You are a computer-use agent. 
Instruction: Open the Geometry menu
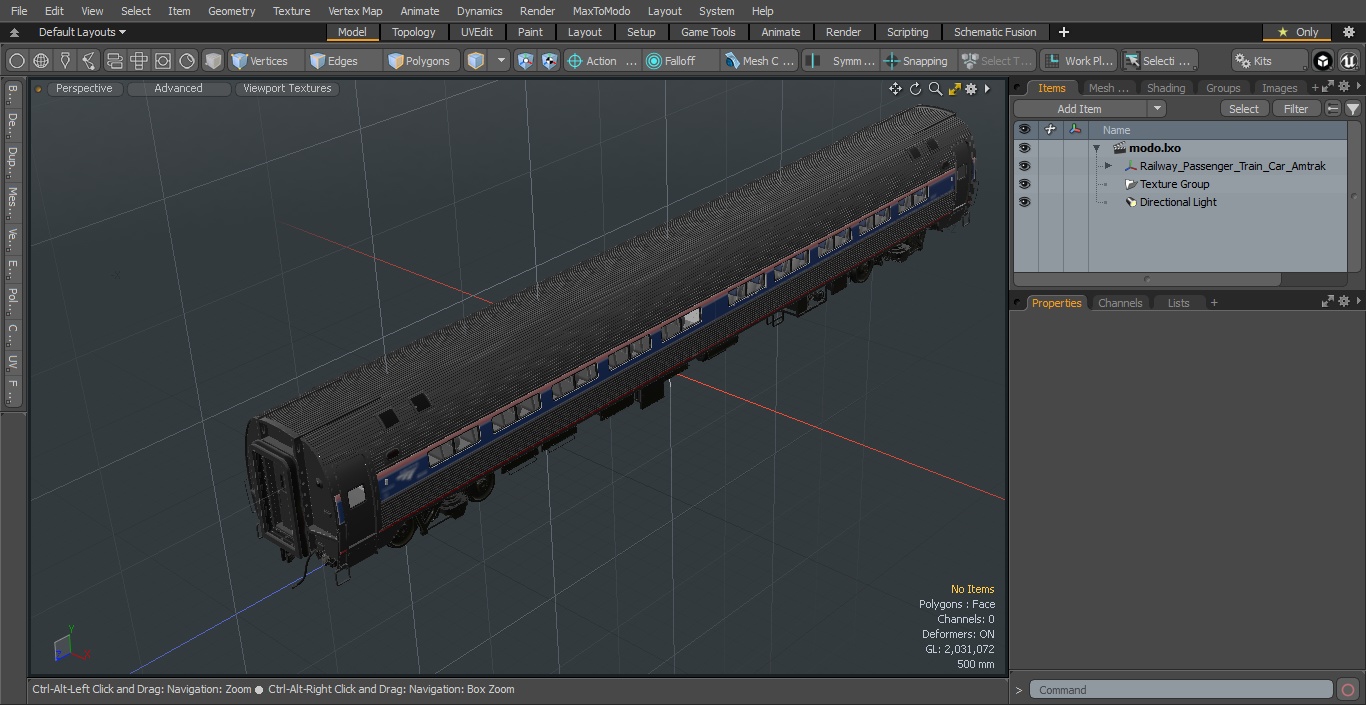(231, 11)
